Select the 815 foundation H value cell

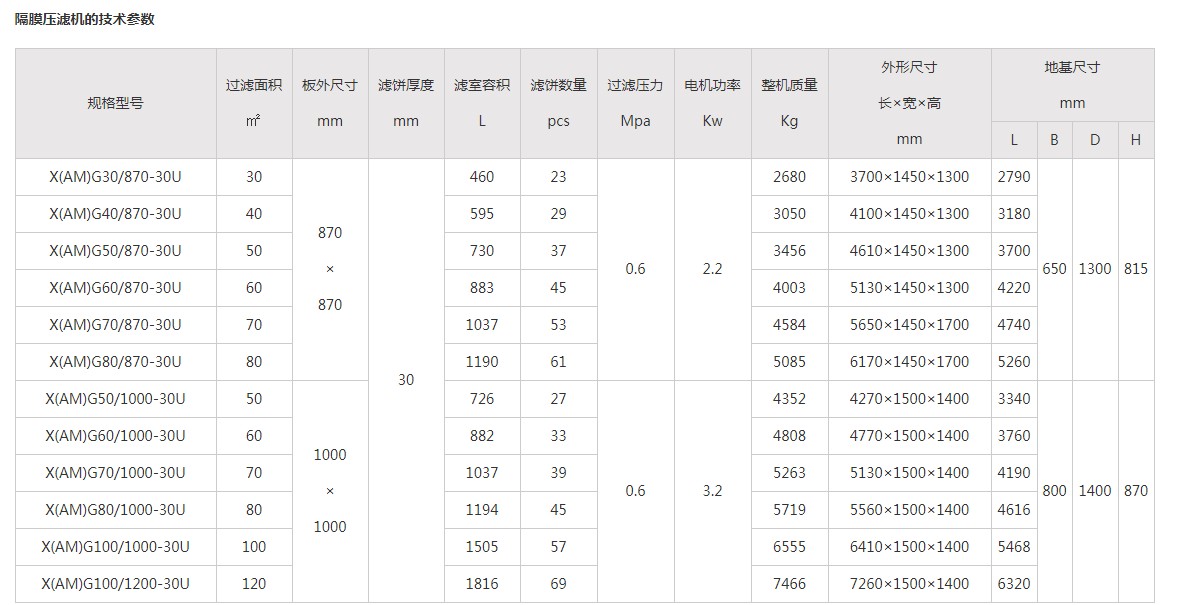click(1135, 269)
